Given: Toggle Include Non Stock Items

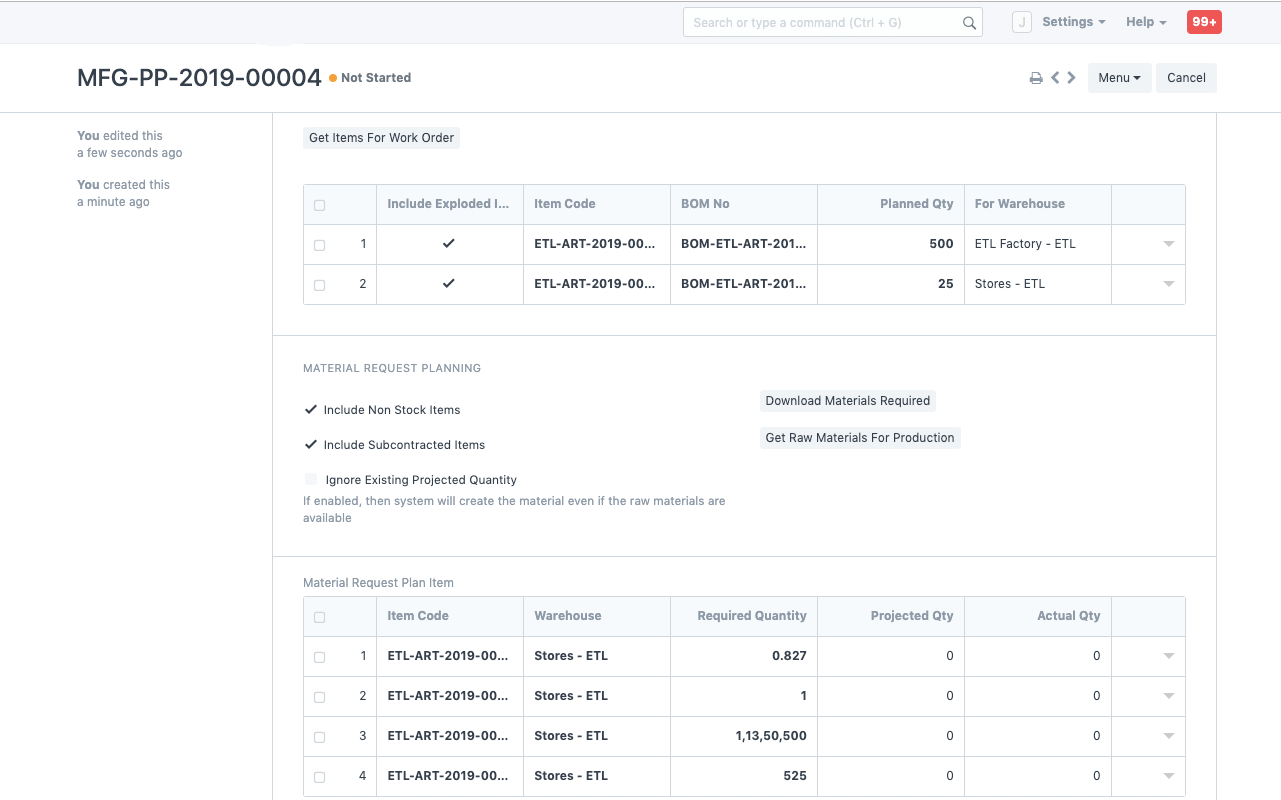Looking at the screenshot, I should pyautogui.click(x=311, y=410).
